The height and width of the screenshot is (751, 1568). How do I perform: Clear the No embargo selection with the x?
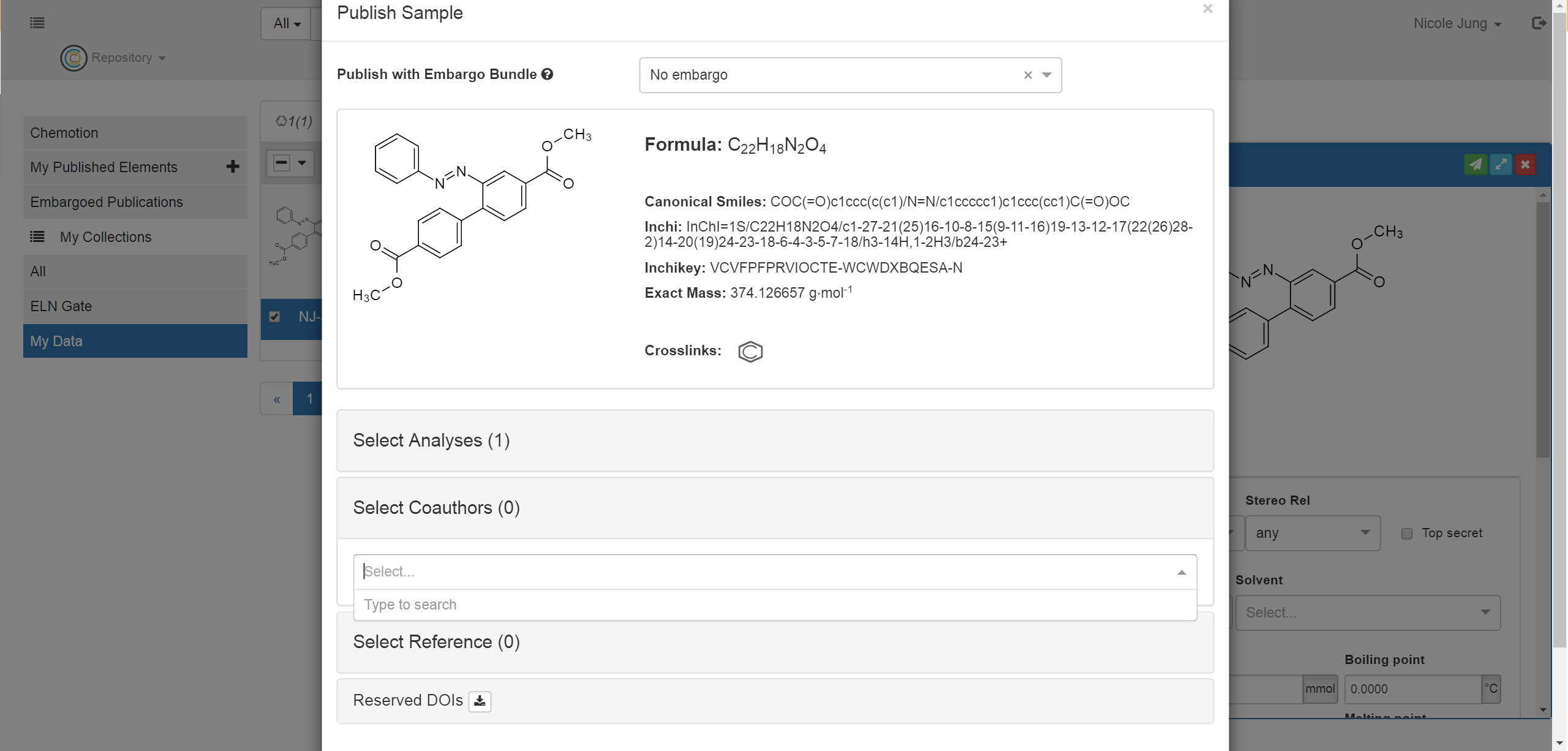point(1028,75)
